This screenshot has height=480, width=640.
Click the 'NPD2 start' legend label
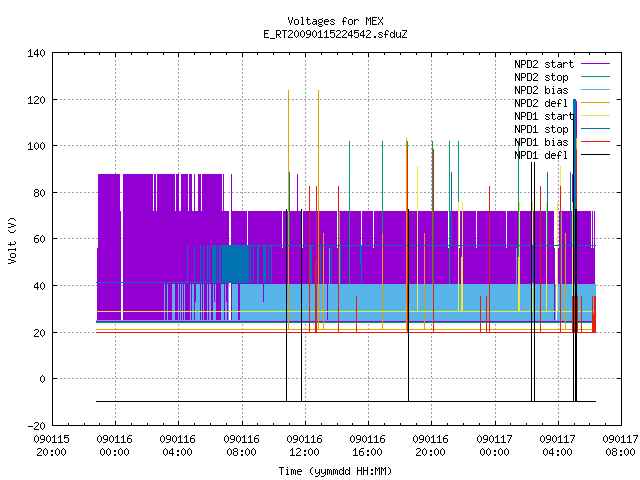point(544,64)
